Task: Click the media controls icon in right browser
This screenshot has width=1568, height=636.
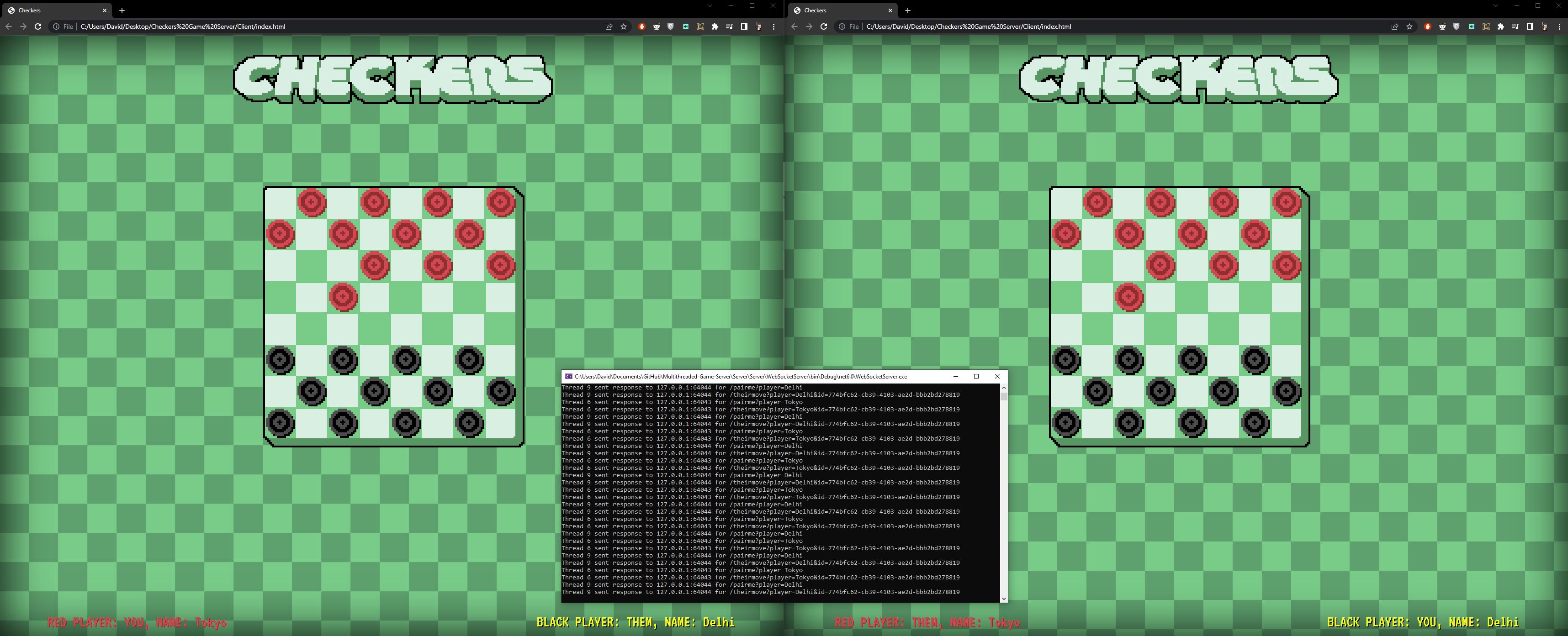Action: click(1515, 27)
